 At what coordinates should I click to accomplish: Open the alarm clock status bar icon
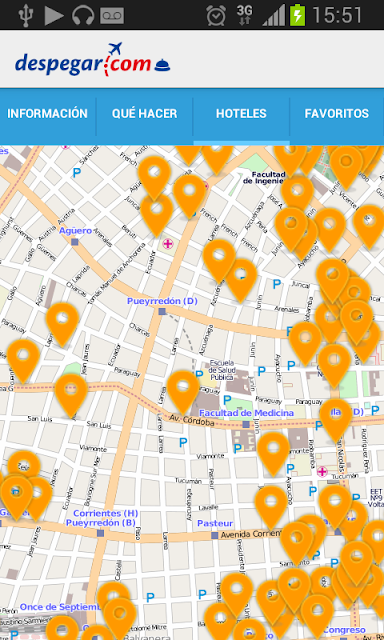click(x=216, y=16)
